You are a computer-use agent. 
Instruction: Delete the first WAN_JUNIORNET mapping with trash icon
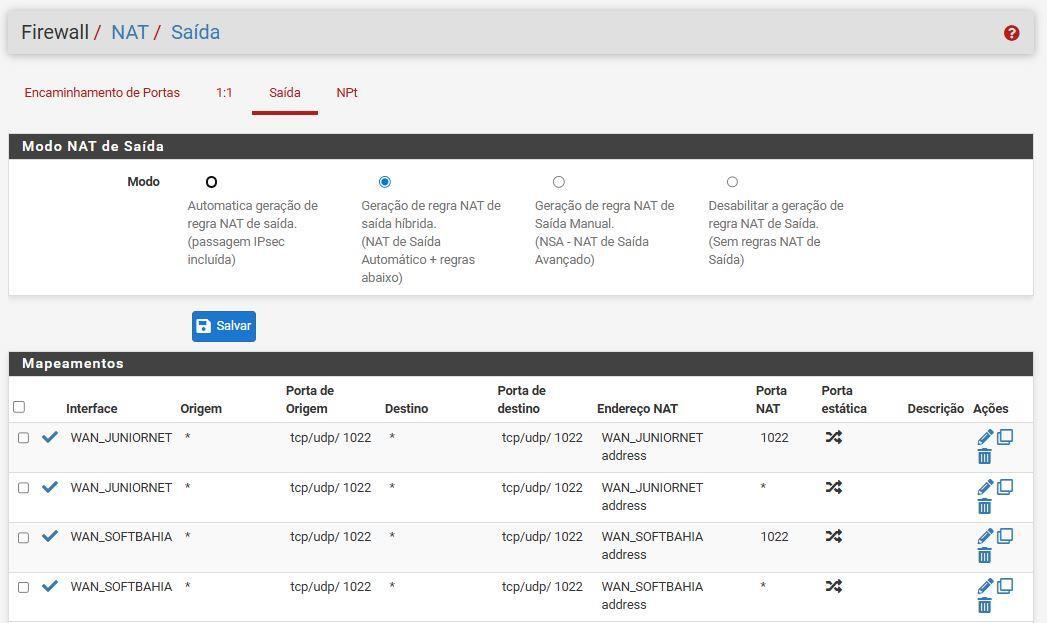pyautogui.click(x=984, y=457)
